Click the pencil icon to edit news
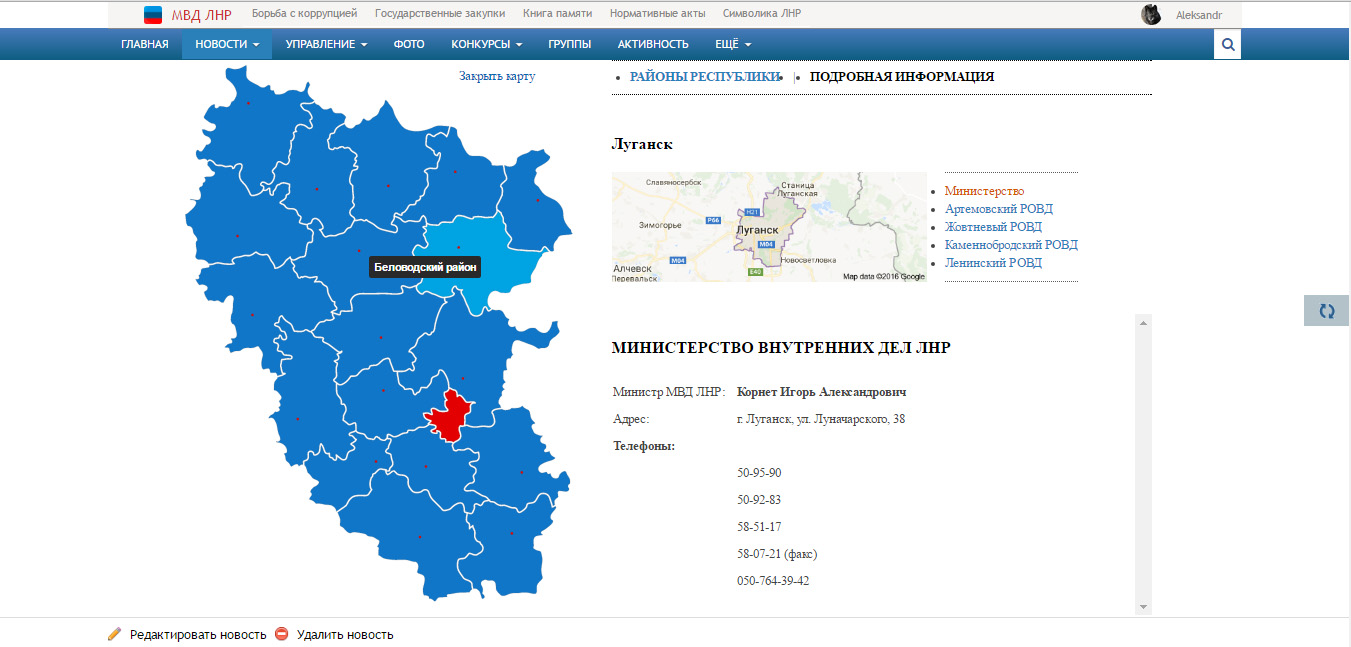Image resolution: width=1351 pixels, height=647 pixels. [x=114, y=634]
